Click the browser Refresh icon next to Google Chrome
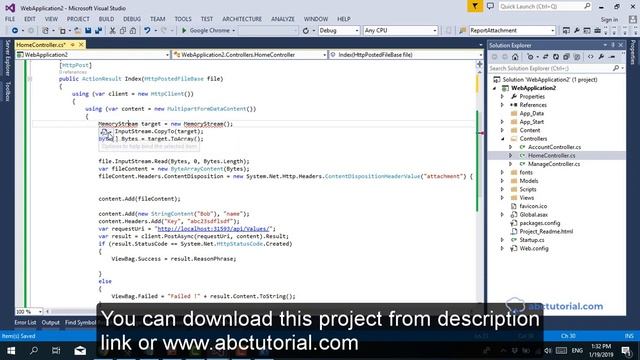 click(306, 31)
